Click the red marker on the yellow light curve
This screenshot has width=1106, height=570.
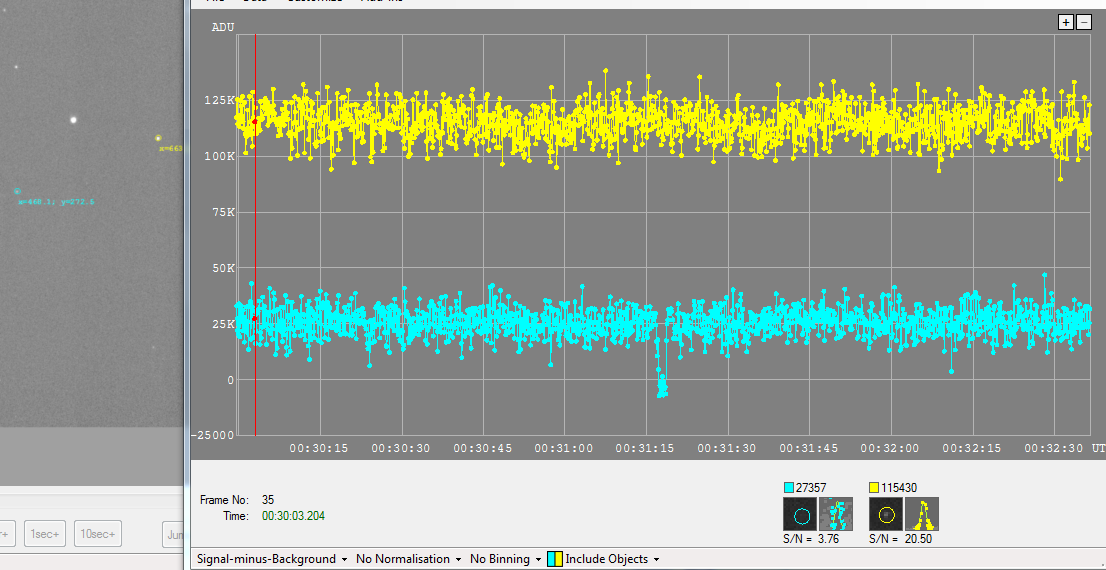255,121
